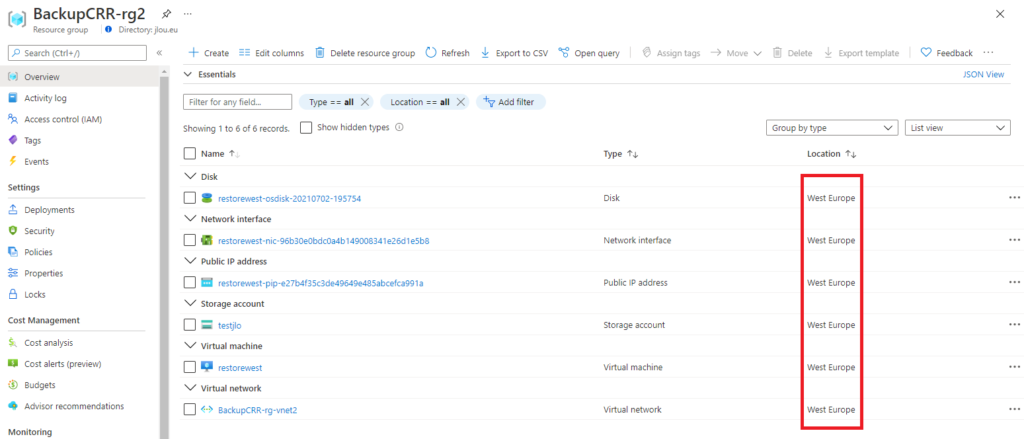Image resolution: width=1024 pixels, height=439 pixels.
Task: Check the restorewest-osdisk row checkbox
Action: pos(190,198)
